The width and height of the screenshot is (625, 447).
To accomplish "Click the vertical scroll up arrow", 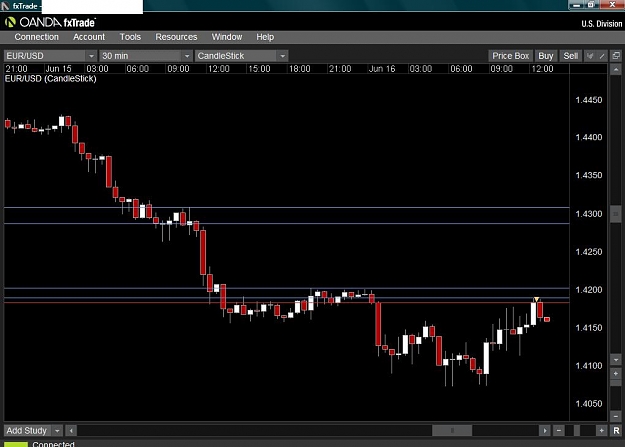I will point(616,69).
